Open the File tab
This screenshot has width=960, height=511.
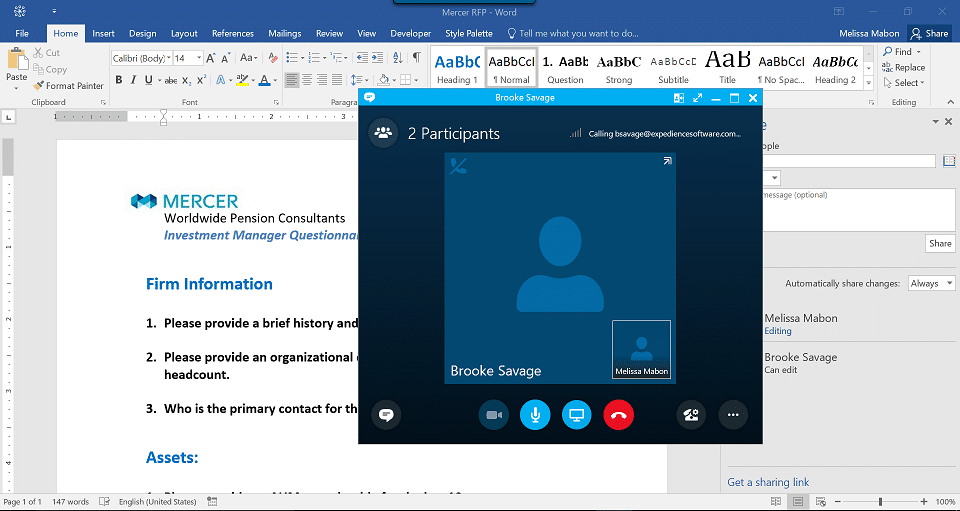[22, 34]
